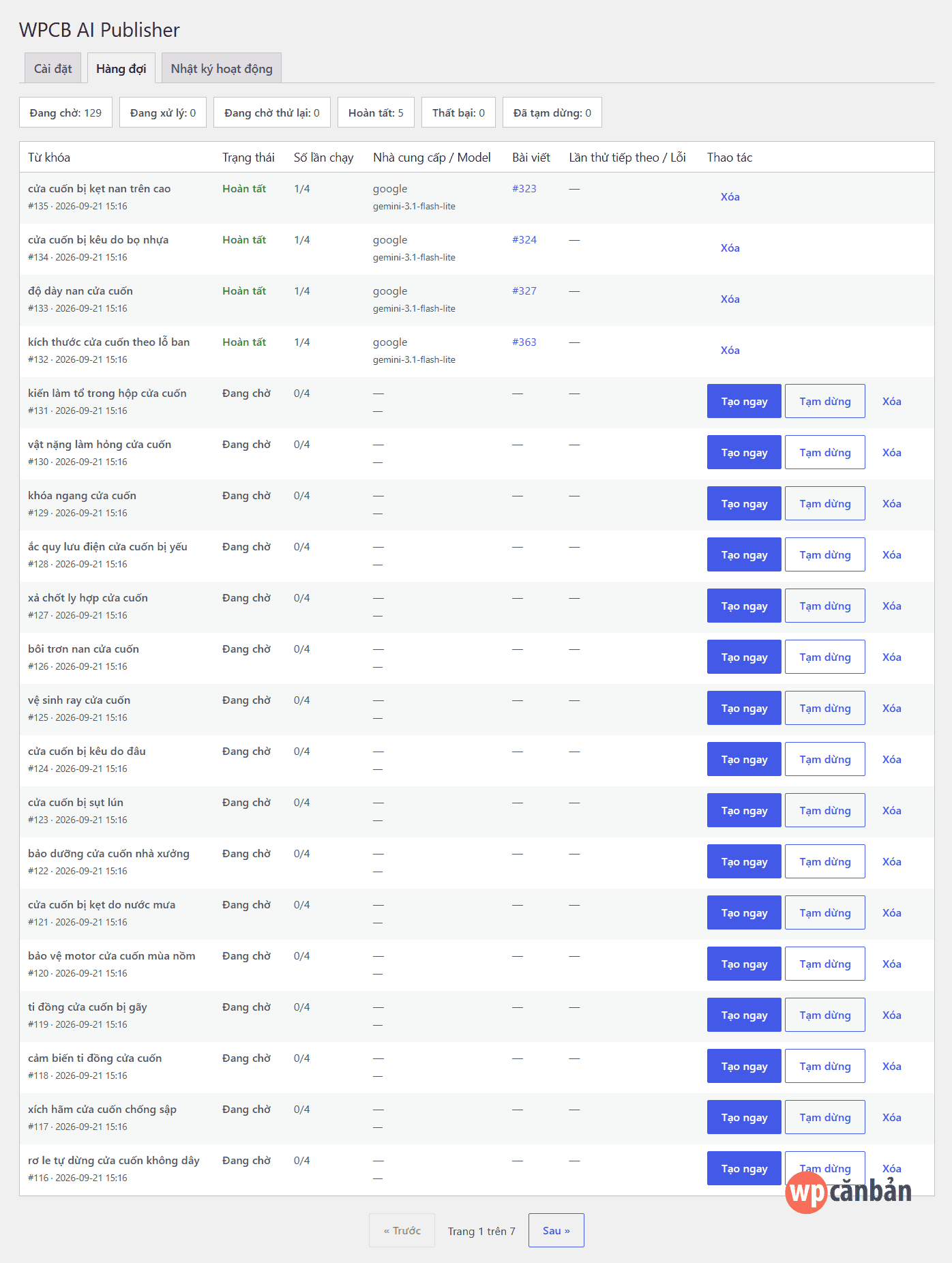Screen dimensions: 952x1263
Task: Delete 'cửa cuốn bị kẹt do nước mưa' row
Action: click(x=892, y=913)
